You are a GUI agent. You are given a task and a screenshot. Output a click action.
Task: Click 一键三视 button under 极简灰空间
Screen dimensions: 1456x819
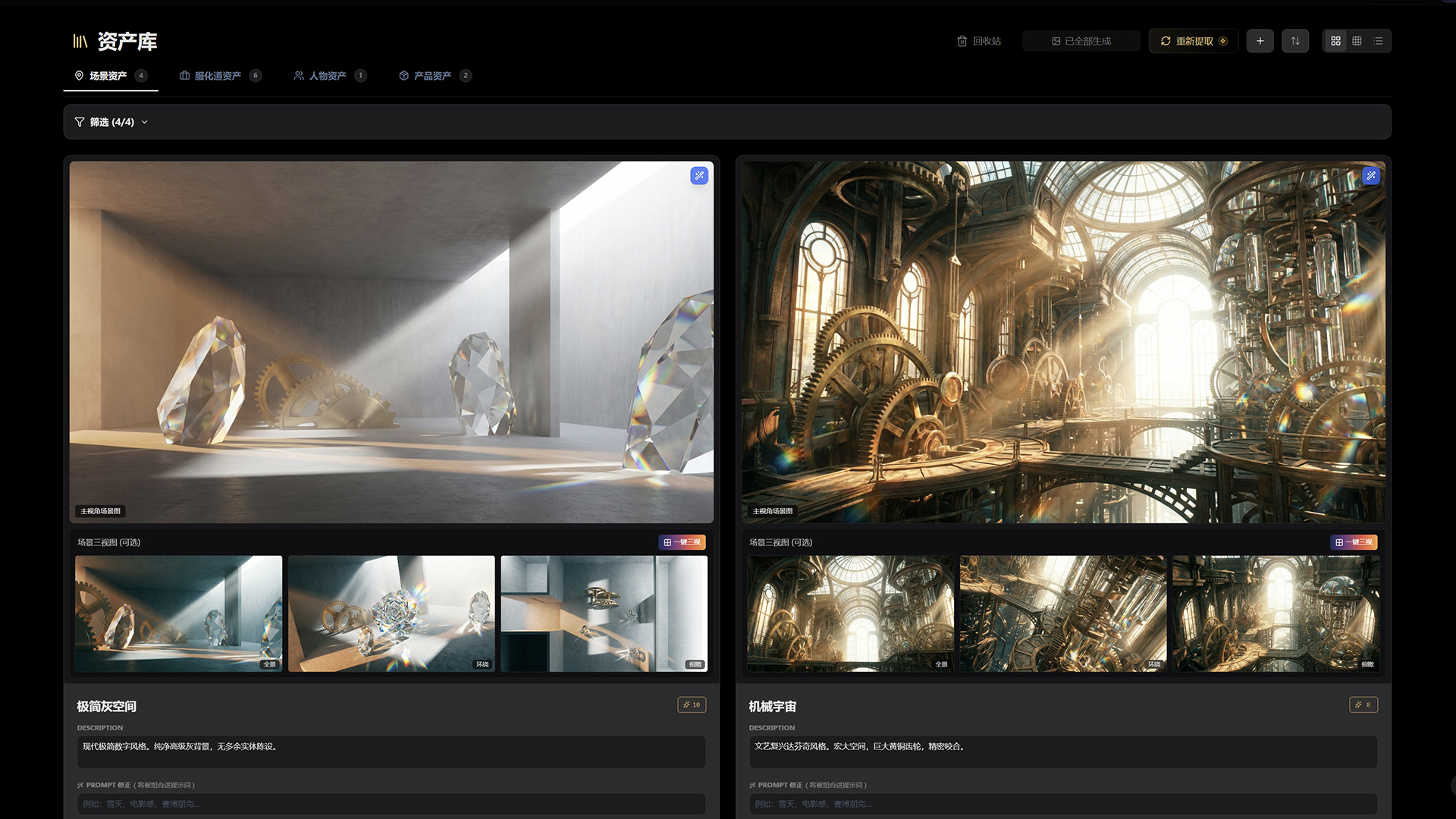[x=682, y=542]
